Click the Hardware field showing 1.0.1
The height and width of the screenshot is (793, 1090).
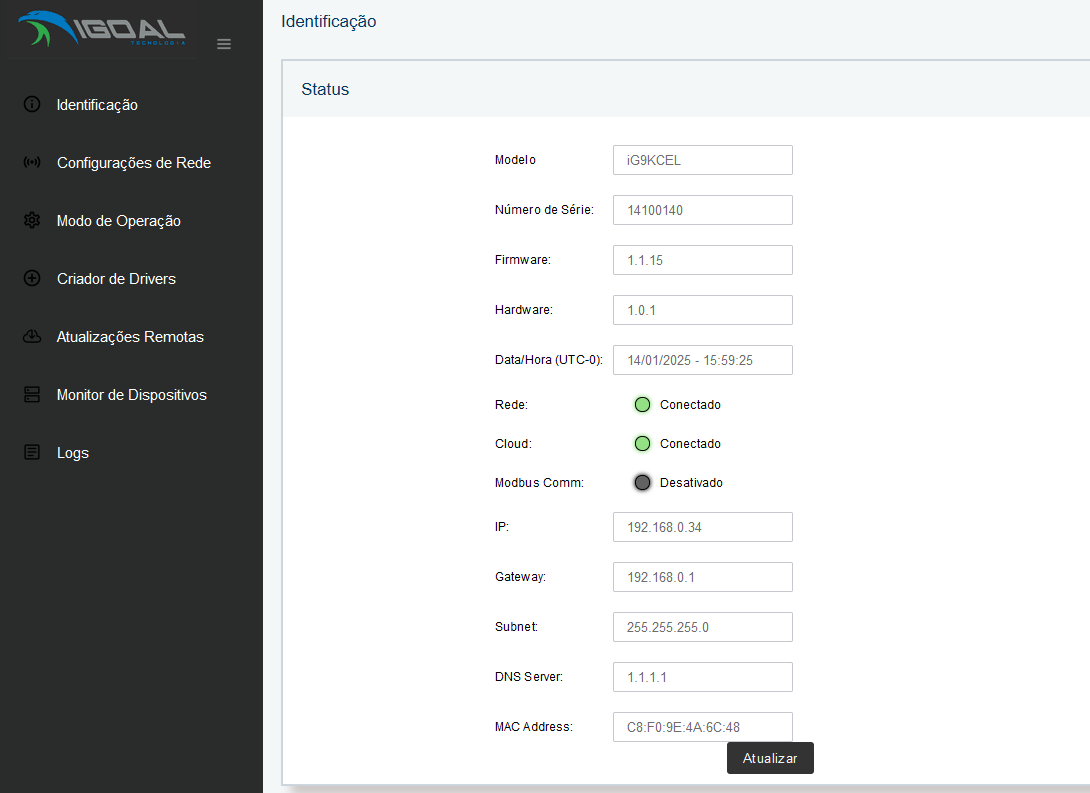(x=703, y=310)
